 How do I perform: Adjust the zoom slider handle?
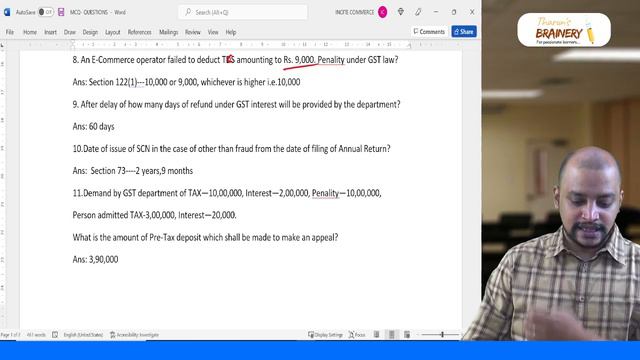(442, 335)
